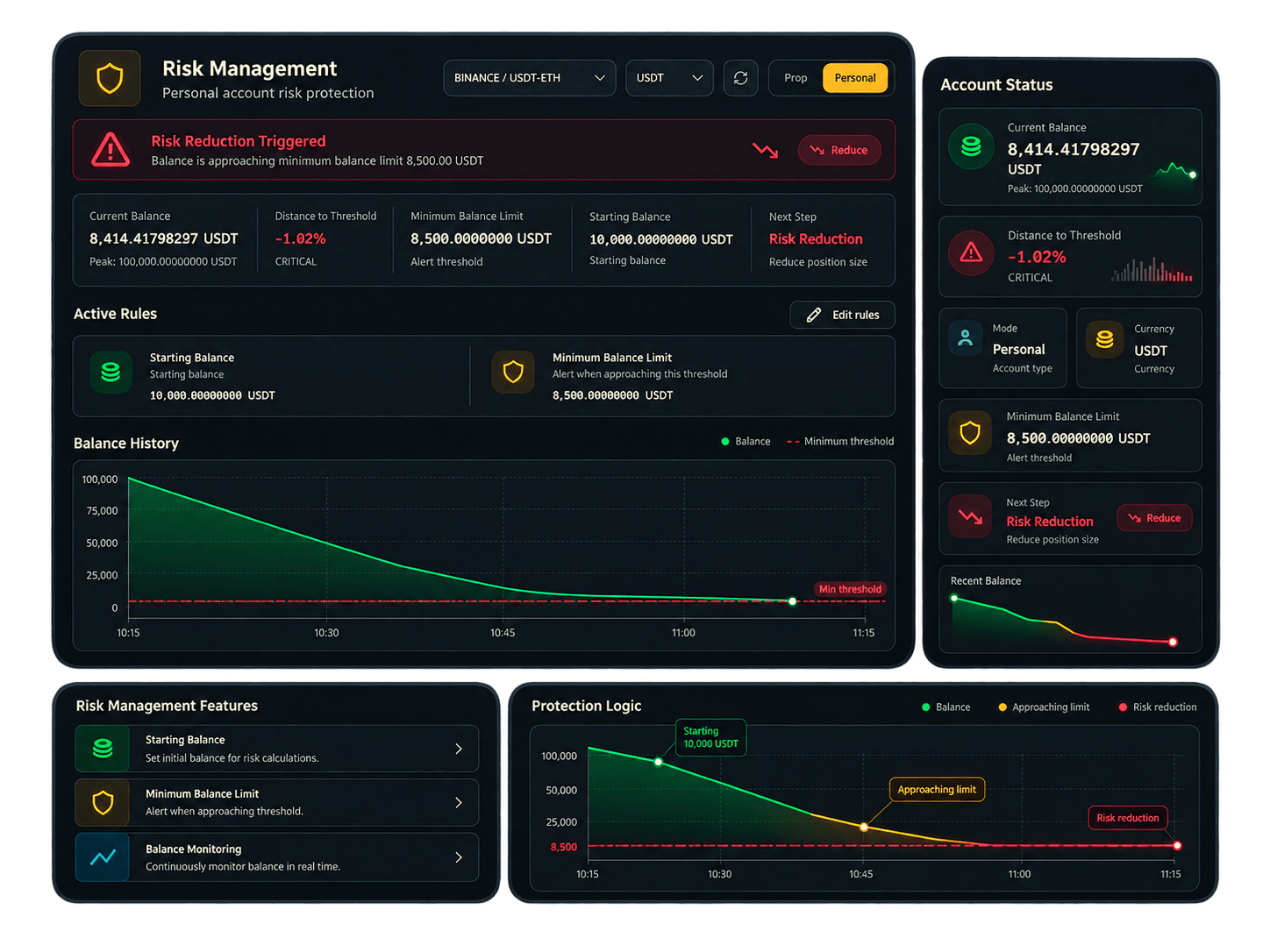This screenshot has width=1270, height=952.
Task: Toggle Balance series in Balance History legend
Action: tap(746, 441)
